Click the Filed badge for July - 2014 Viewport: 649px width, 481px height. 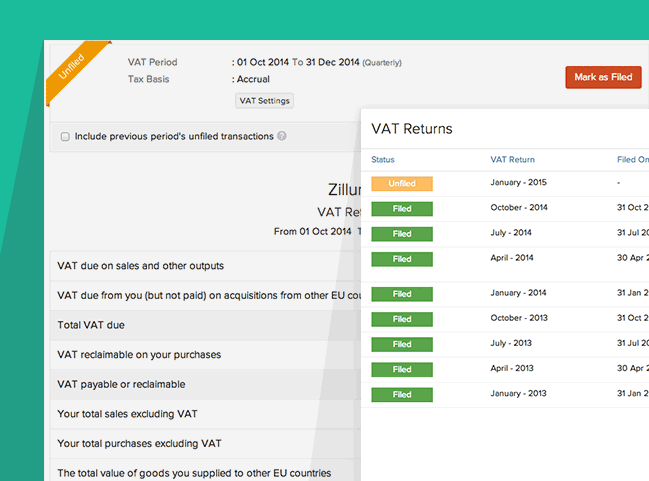pos(402,234)
